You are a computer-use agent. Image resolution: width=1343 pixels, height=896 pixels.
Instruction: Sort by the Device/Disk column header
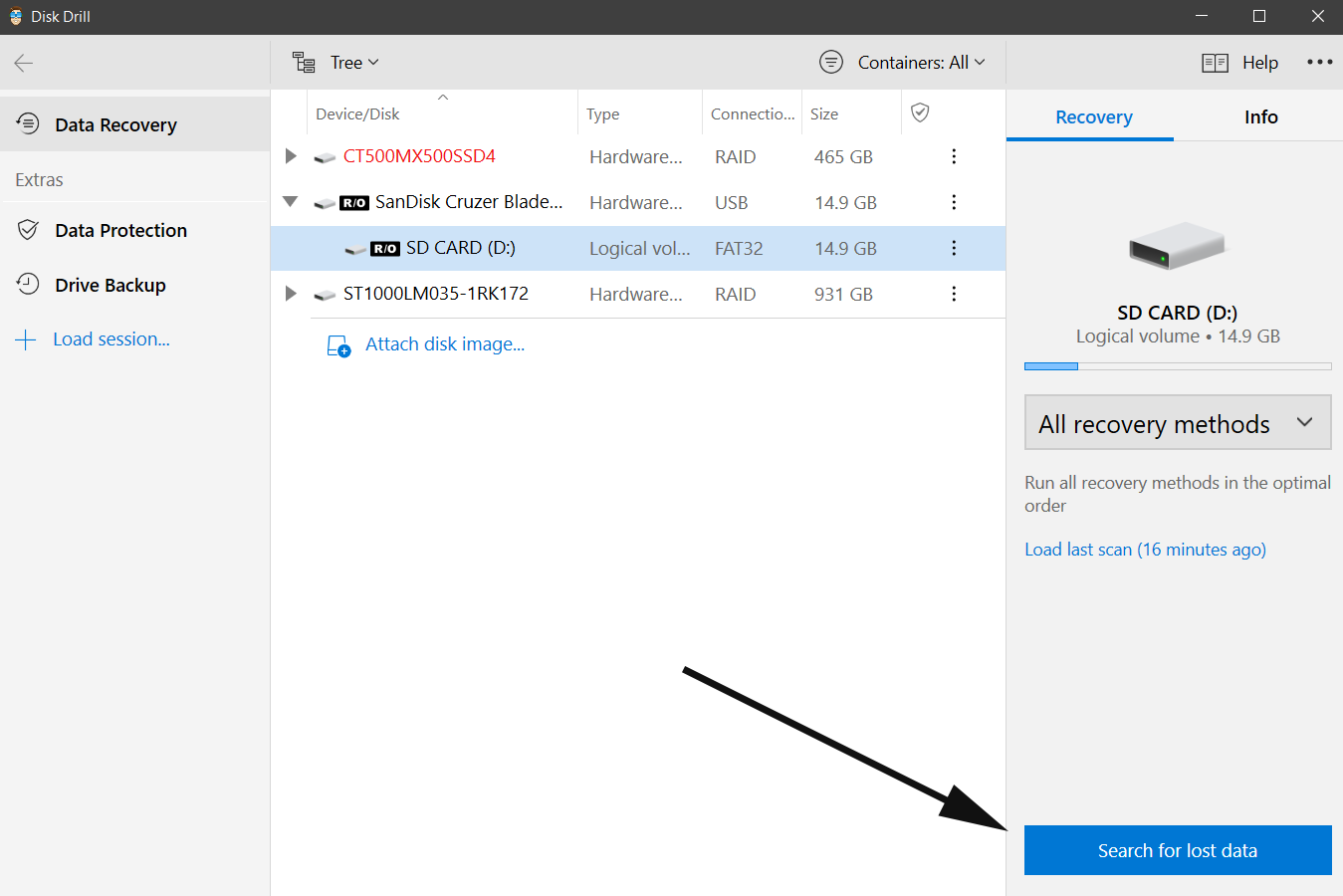coord(443,113)
